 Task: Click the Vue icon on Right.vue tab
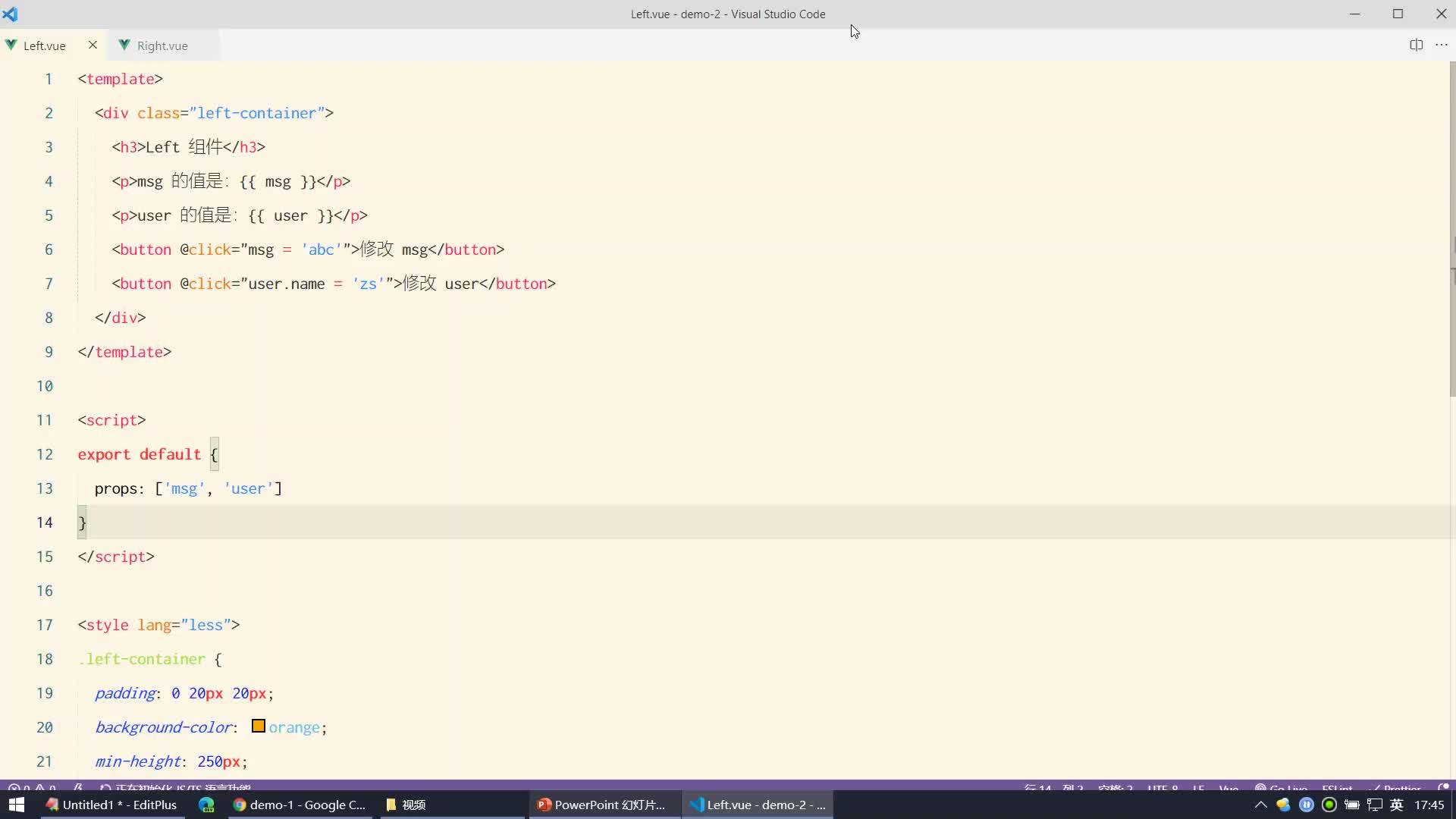(x=124, y=45)
